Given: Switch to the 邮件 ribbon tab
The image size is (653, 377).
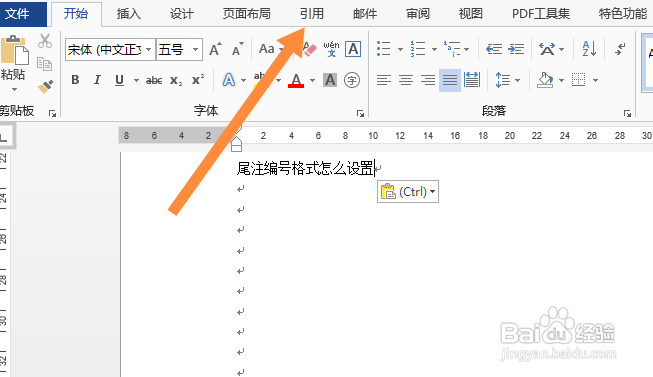Looking at the screenshot, I should 365,14.
